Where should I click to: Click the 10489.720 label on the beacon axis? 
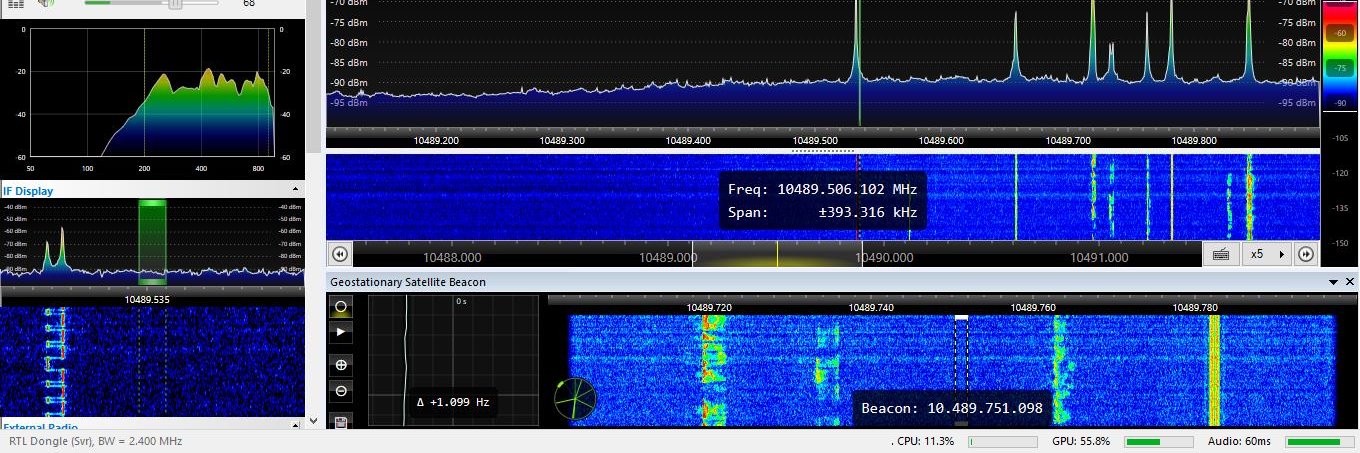point(709,307)
